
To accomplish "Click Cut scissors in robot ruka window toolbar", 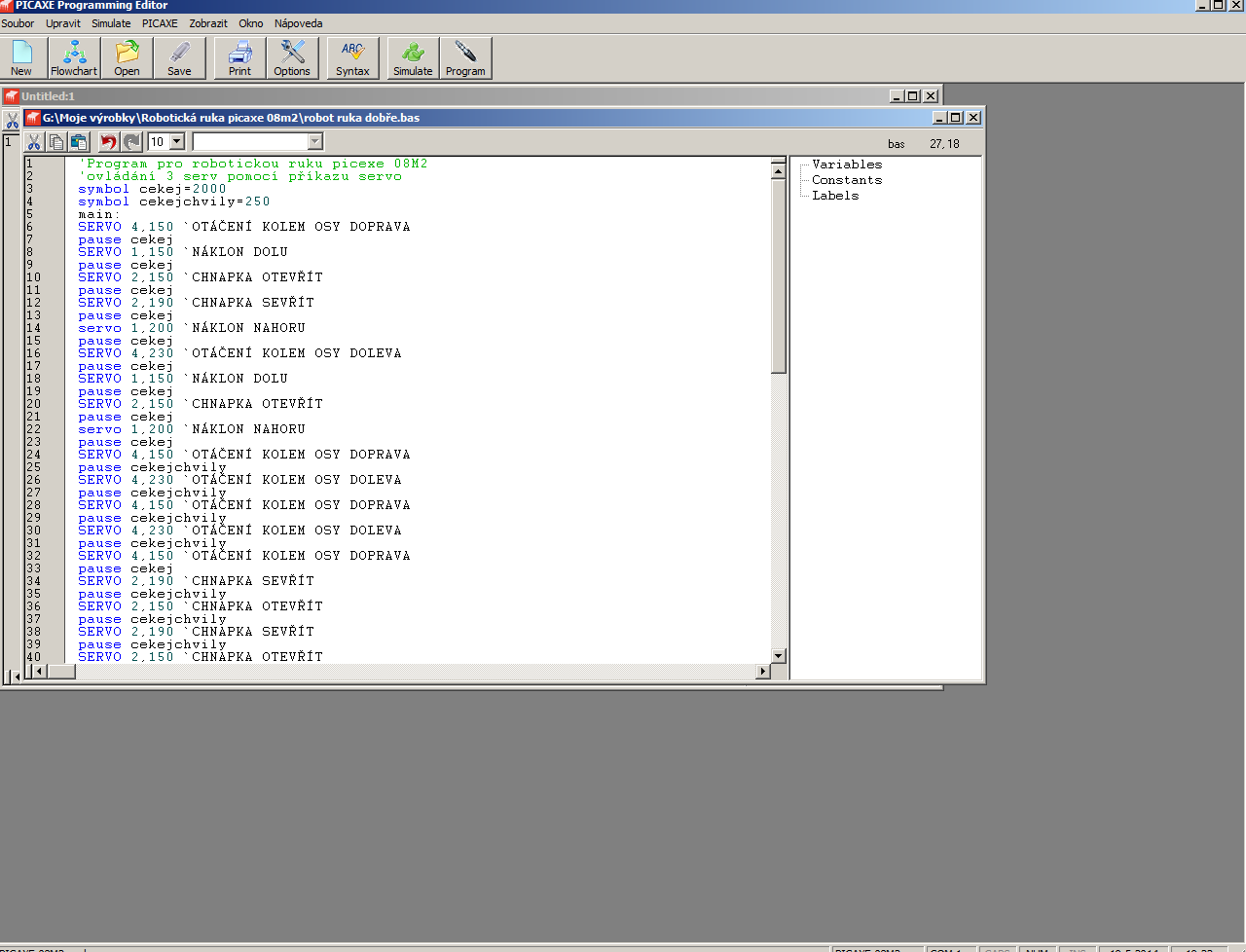I will (34, 142).
